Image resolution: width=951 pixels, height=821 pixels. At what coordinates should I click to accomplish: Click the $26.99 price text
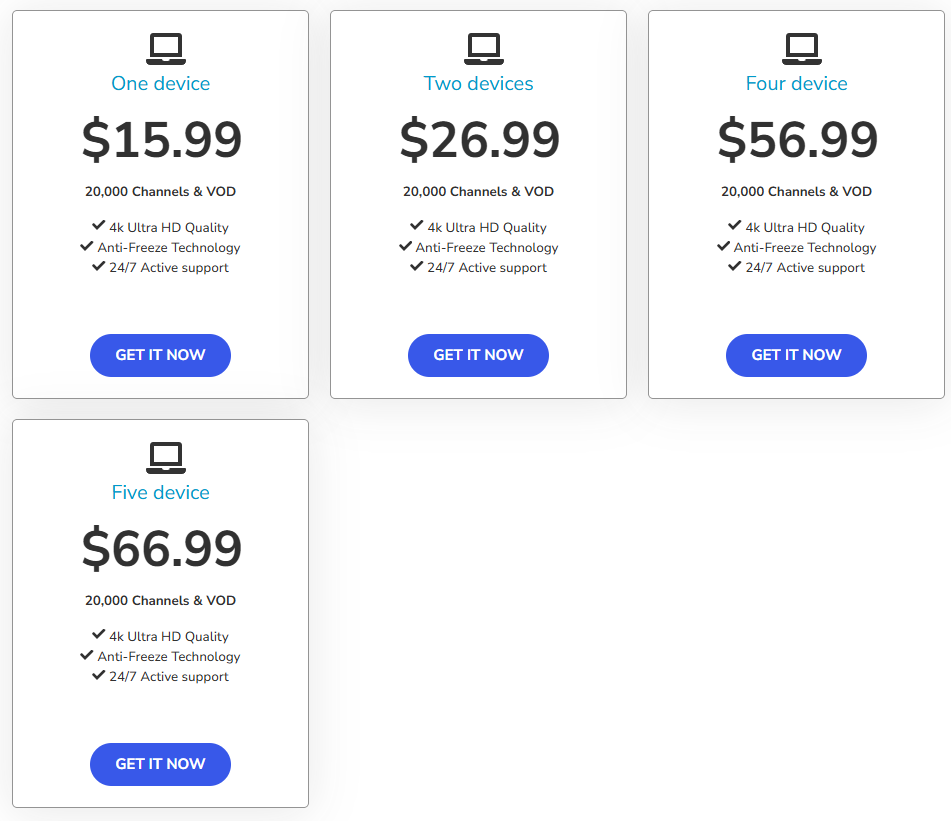pyautogui.click(x=480, y=140)
